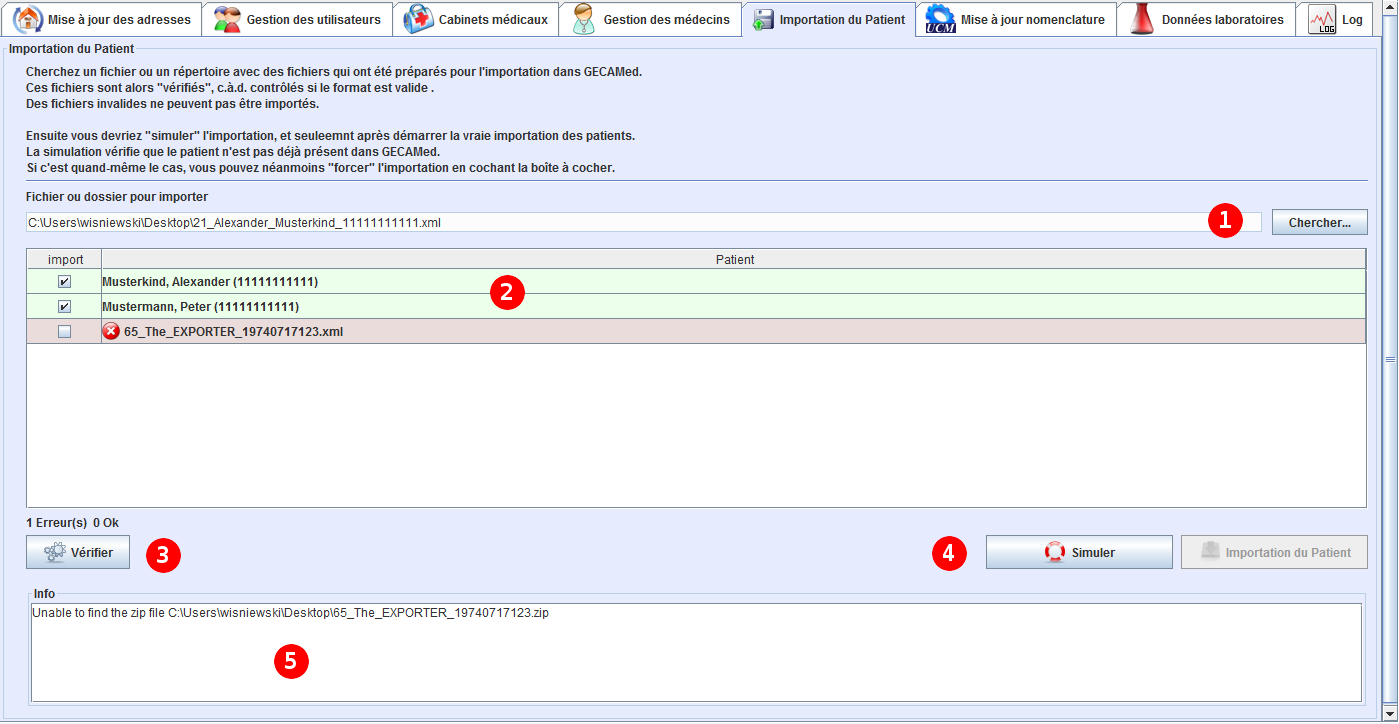Screen dimensions: 1399x724
Task: Switch to the Cabinets médicaux tab
Action: coord(493,20)
